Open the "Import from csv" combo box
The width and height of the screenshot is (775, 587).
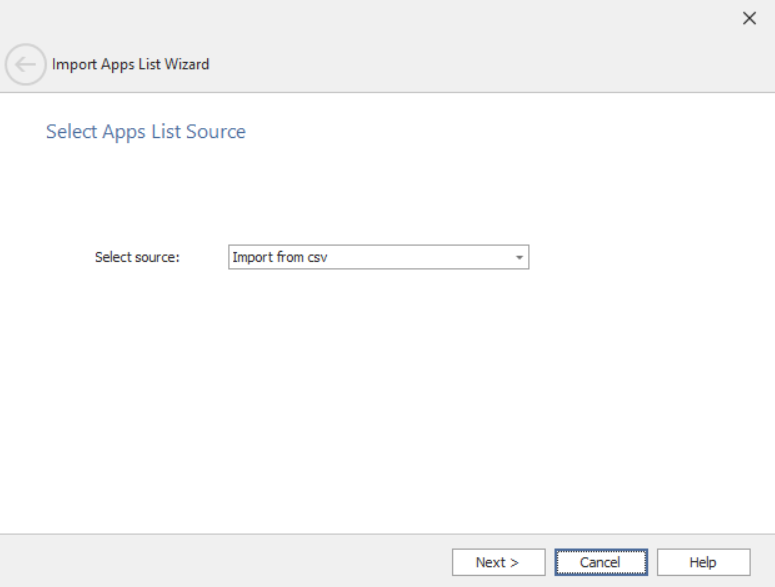(378, 258)
